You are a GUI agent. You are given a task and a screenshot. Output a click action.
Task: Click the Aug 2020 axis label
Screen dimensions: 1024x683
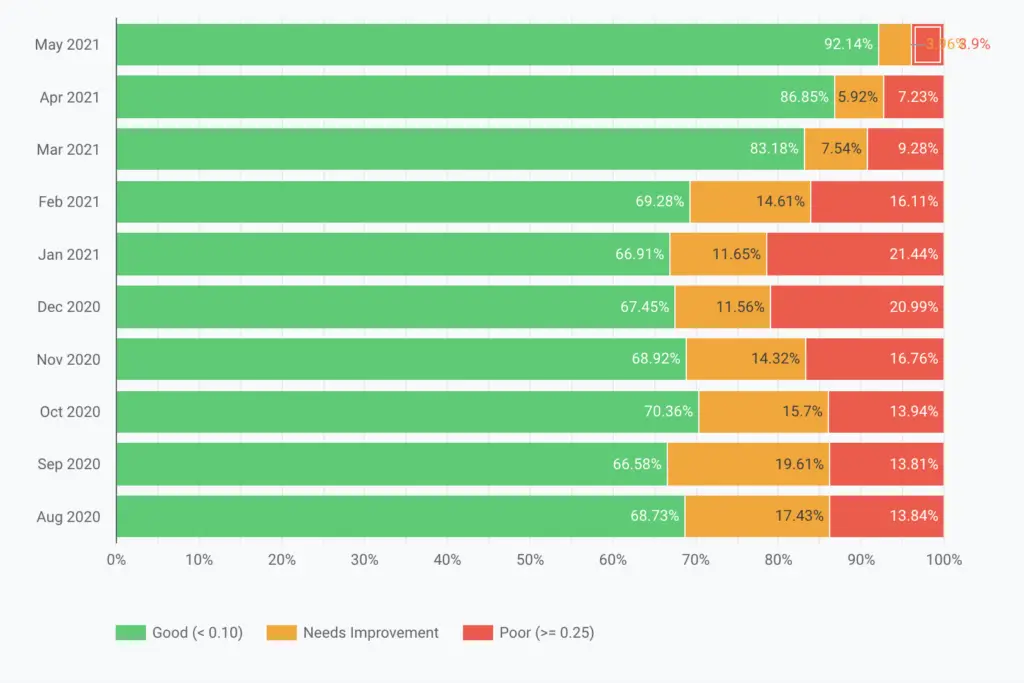pos(69,516)
